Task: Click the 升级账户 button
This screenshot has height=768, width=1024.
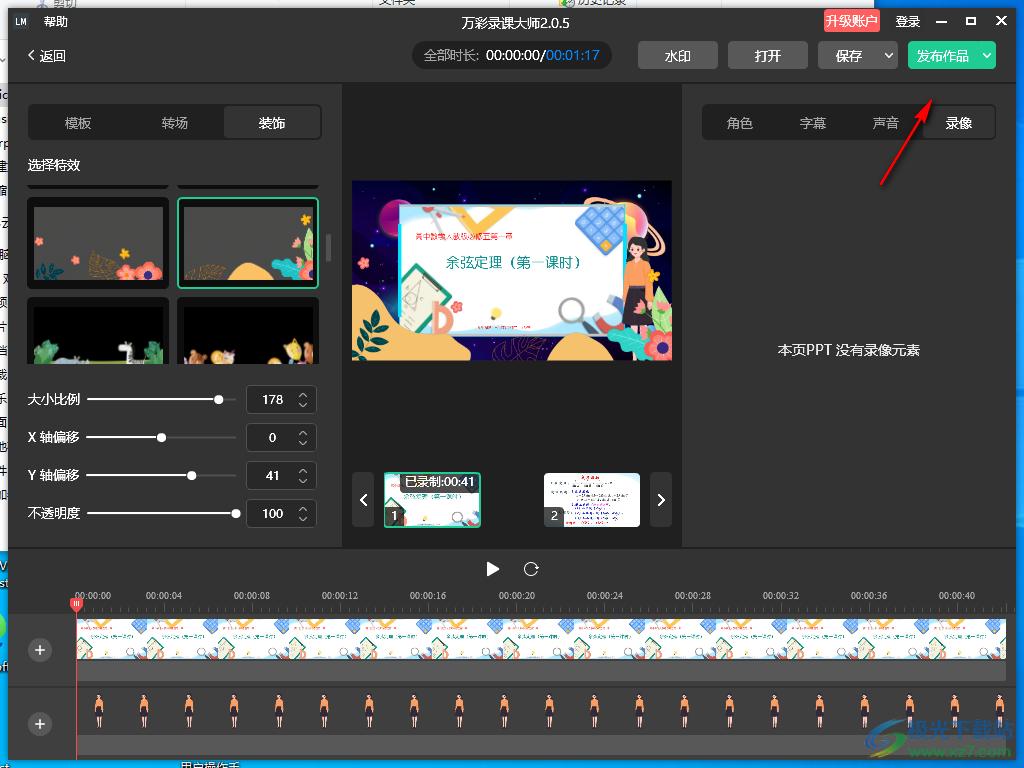Action: (x=851, y=21)
